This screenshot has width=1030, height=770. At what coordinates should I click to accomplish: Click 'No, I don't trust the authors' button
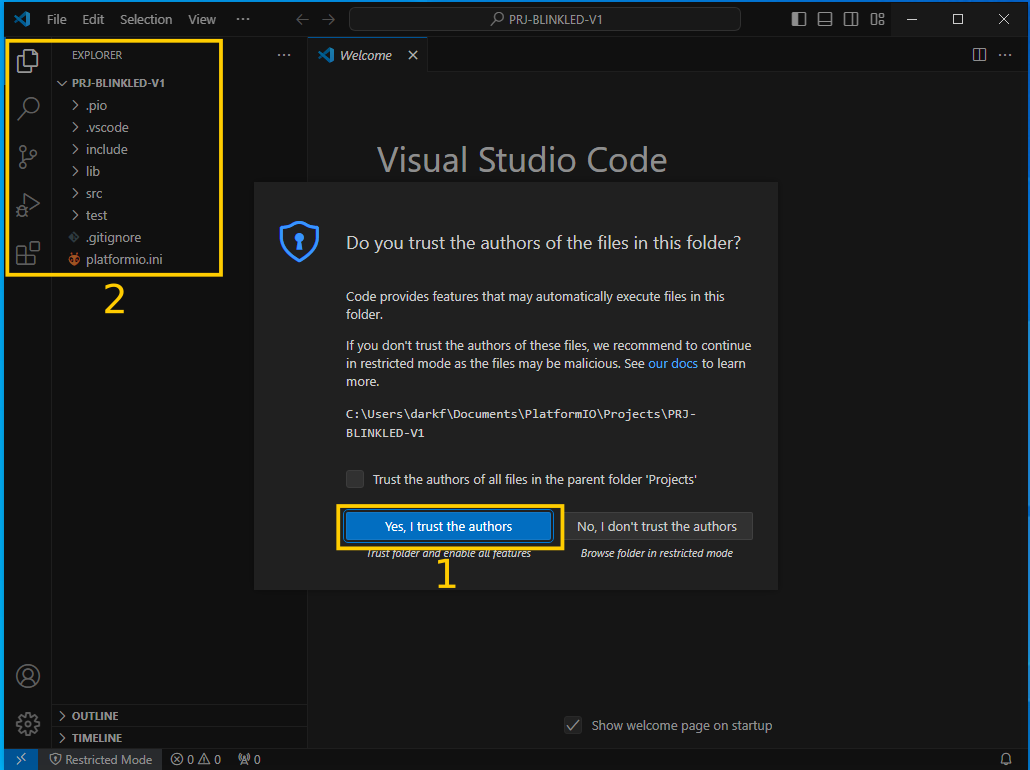click(x=657, y=526)
